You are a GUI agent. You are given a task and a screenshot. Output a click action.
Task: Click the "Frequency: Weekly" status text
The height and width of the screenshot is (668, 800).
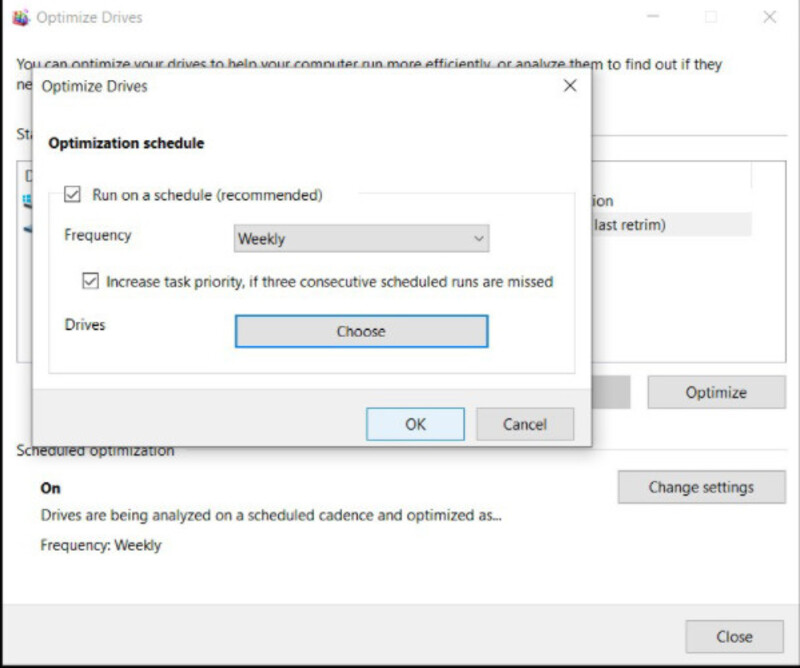[101, 545]
